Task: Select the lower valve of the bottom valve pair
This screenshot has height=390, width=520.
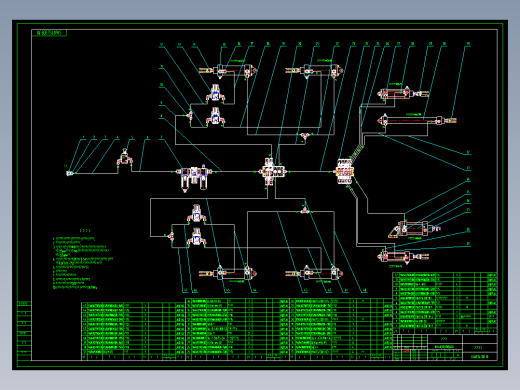Action: pyautogui.click(x=196, y=237)
